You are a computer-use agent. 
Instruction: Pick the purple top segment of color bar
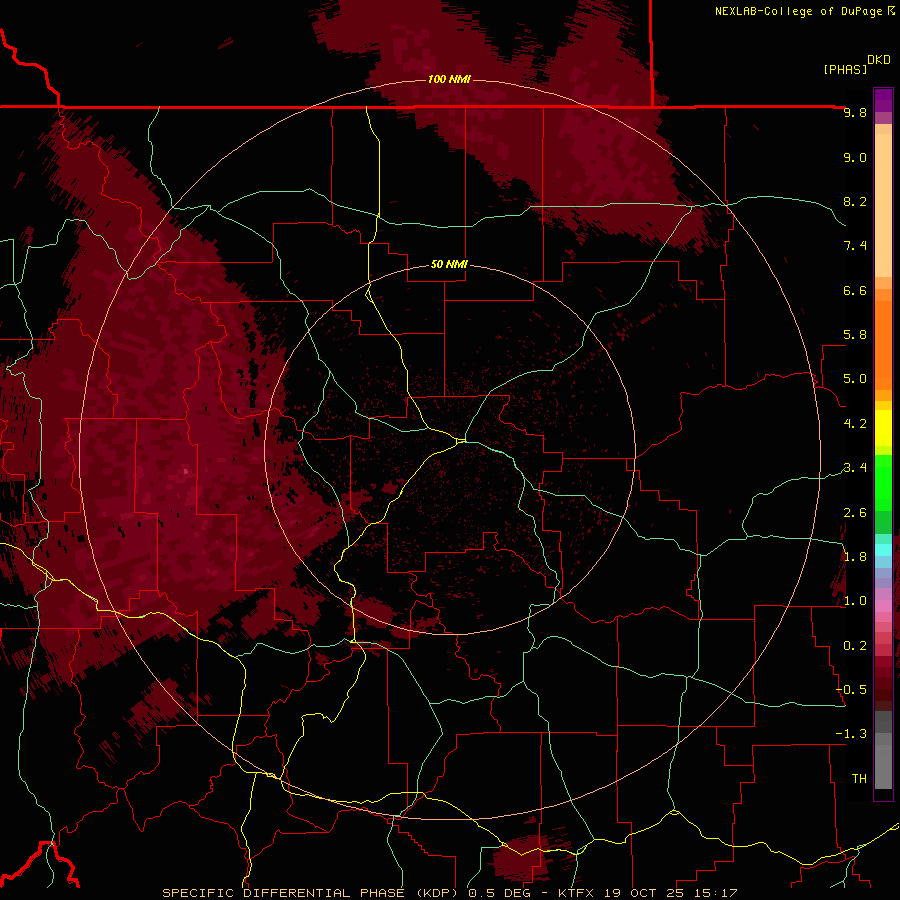[883, 100]
